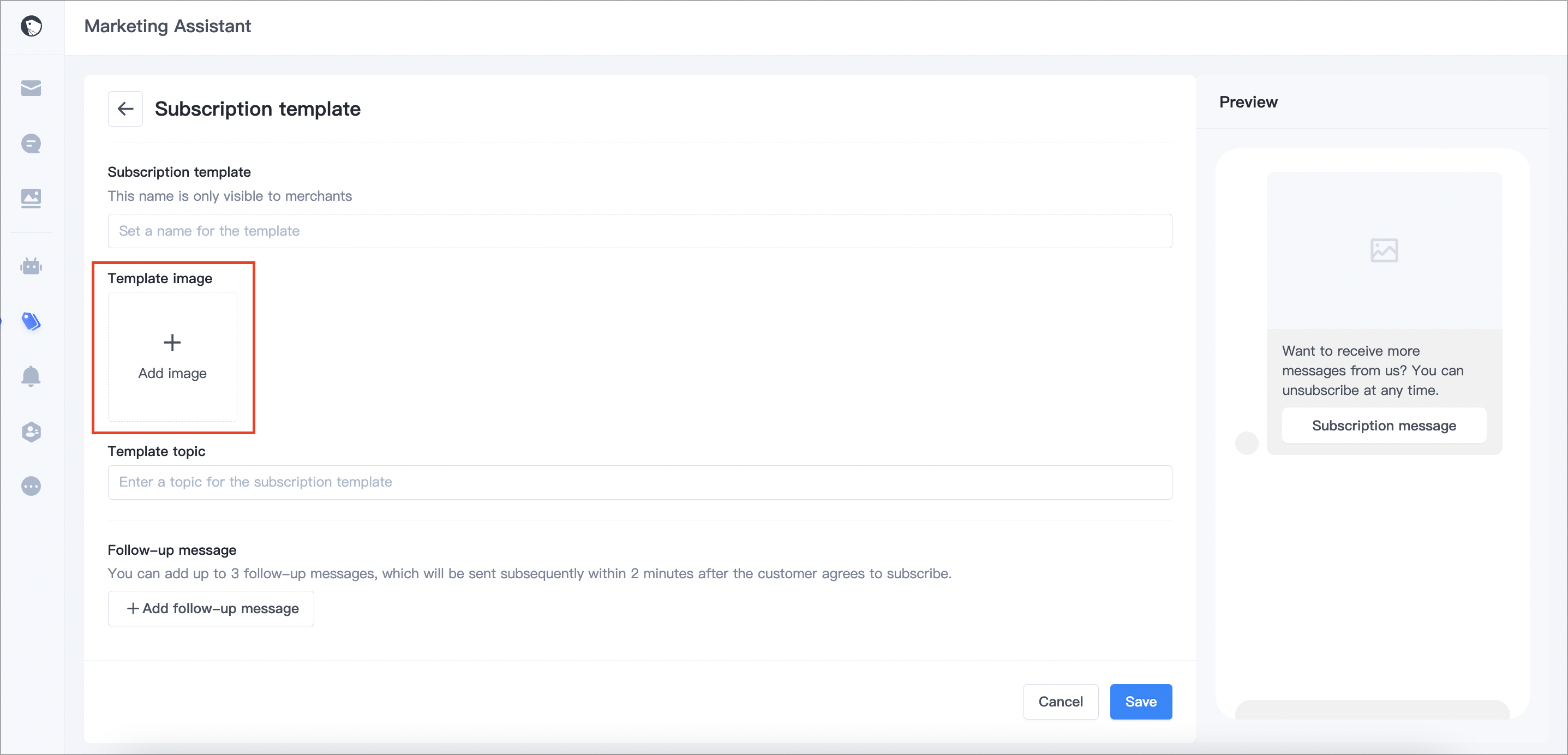The image size is (1568, 755).
Task: Click the Add image upload box label
Action: 172,373
